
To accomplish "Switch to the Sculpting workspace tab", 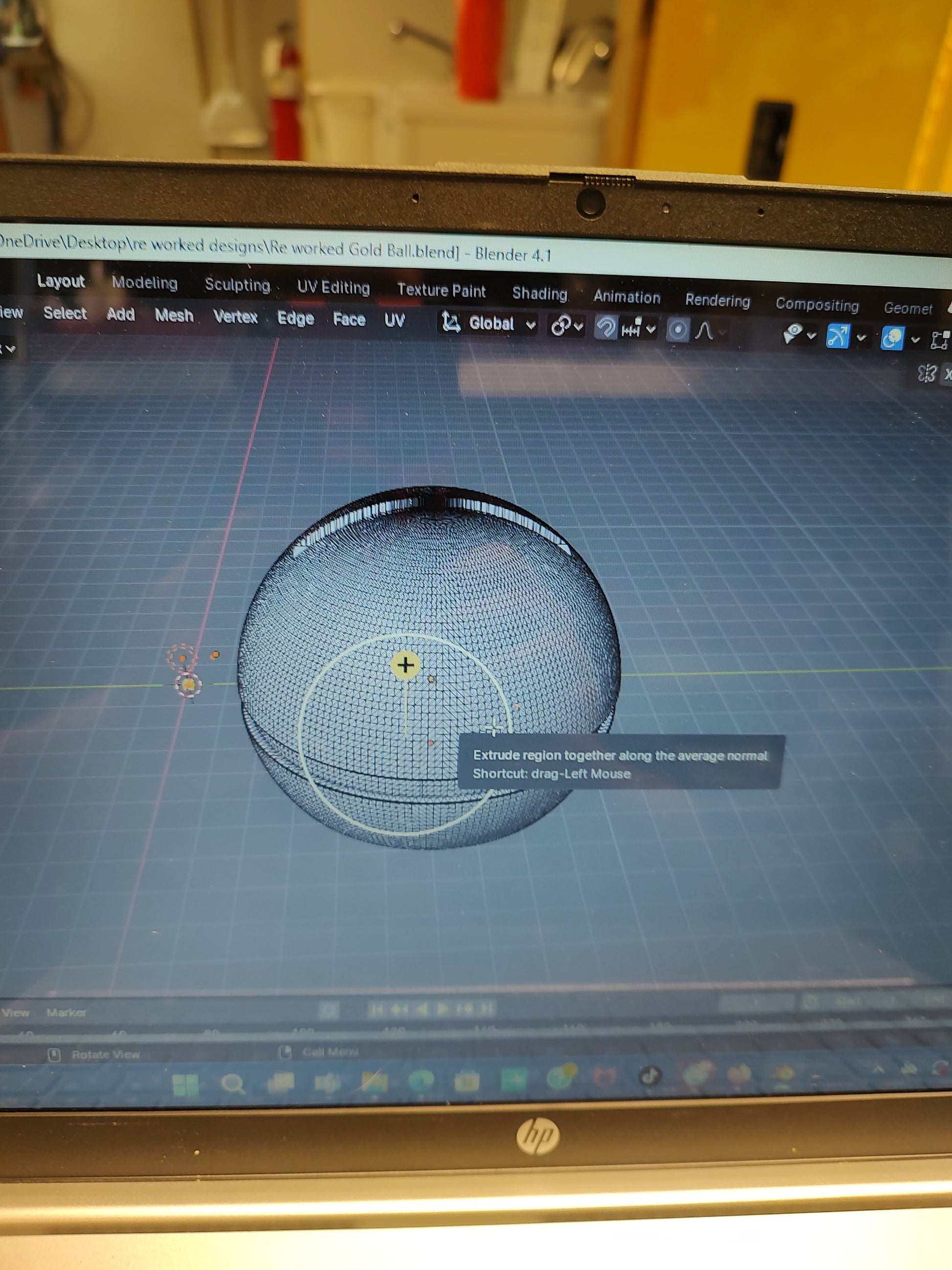I will click(238, 285).
